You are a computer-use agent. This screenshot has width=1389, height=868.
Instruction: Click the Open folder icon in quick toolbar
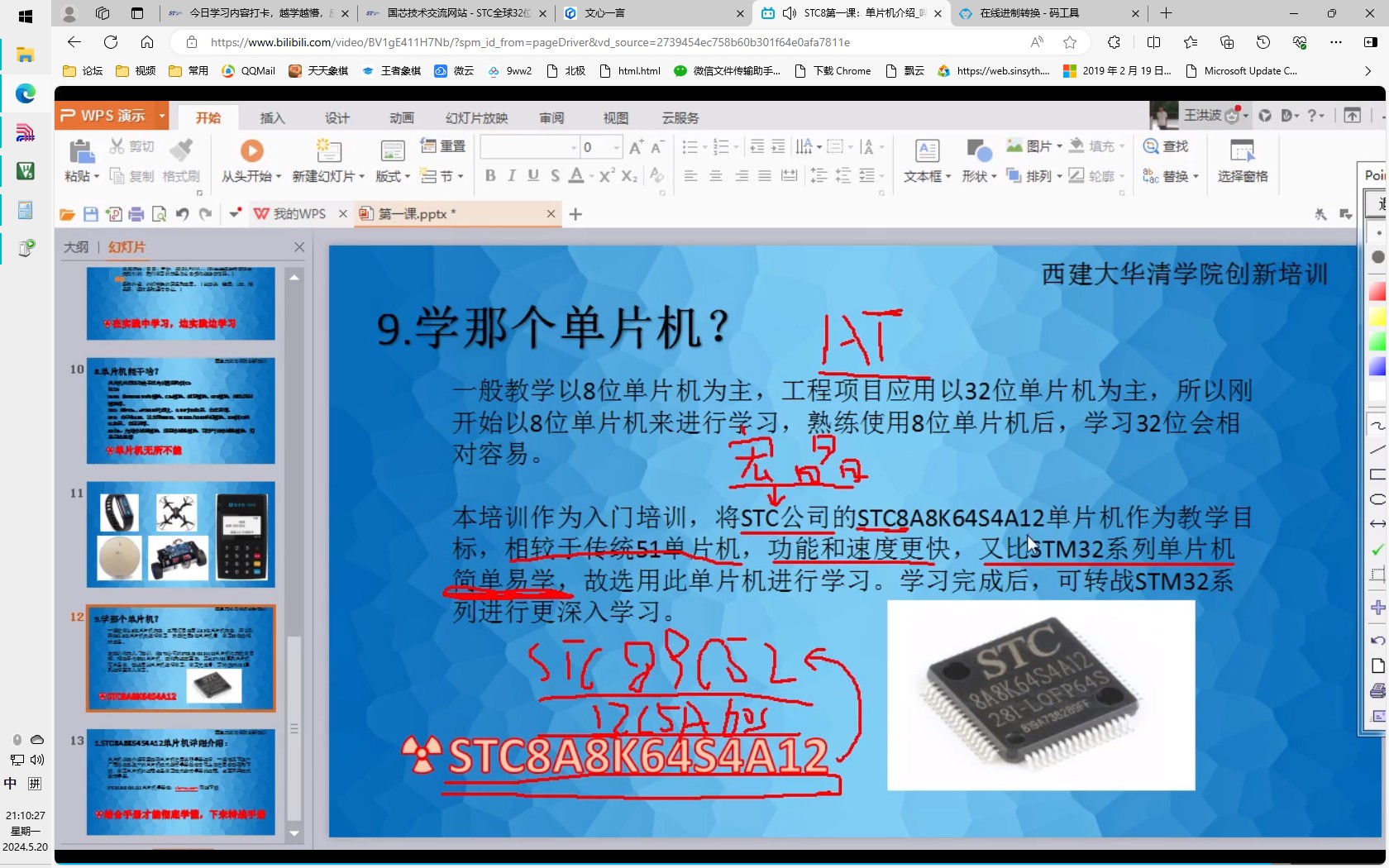pyautogui.click(x=68, y=214)
